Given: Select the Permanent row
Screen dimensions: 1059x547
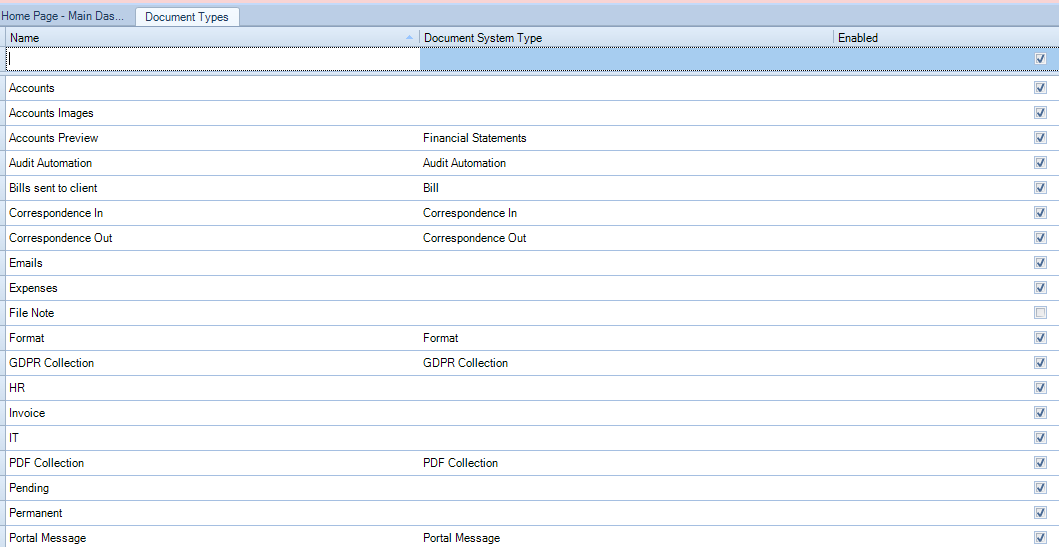Looking at the screenshot, I should click(532, 513).
